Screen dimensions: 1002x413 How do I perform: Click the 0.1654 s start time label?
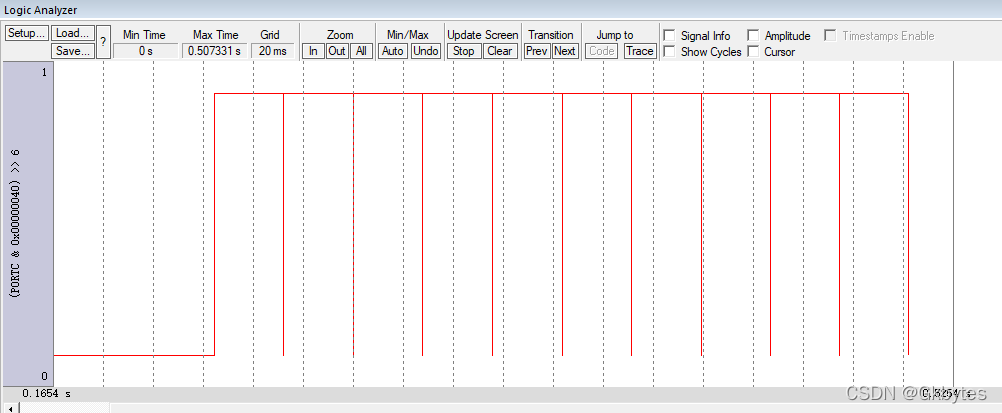tap(47, 393)
